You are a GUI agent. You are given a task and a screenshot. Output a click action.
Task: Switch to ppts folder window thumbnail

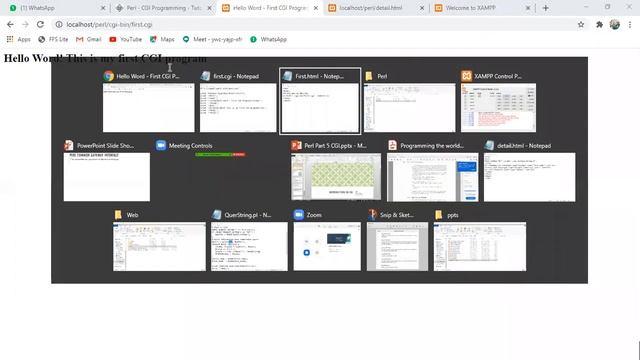pos(480,247)
